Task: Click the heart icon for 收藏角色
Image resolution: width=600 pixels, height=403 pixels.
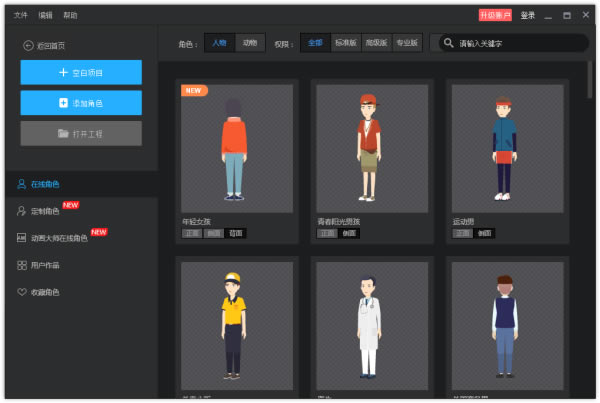Action: point(21,292)
